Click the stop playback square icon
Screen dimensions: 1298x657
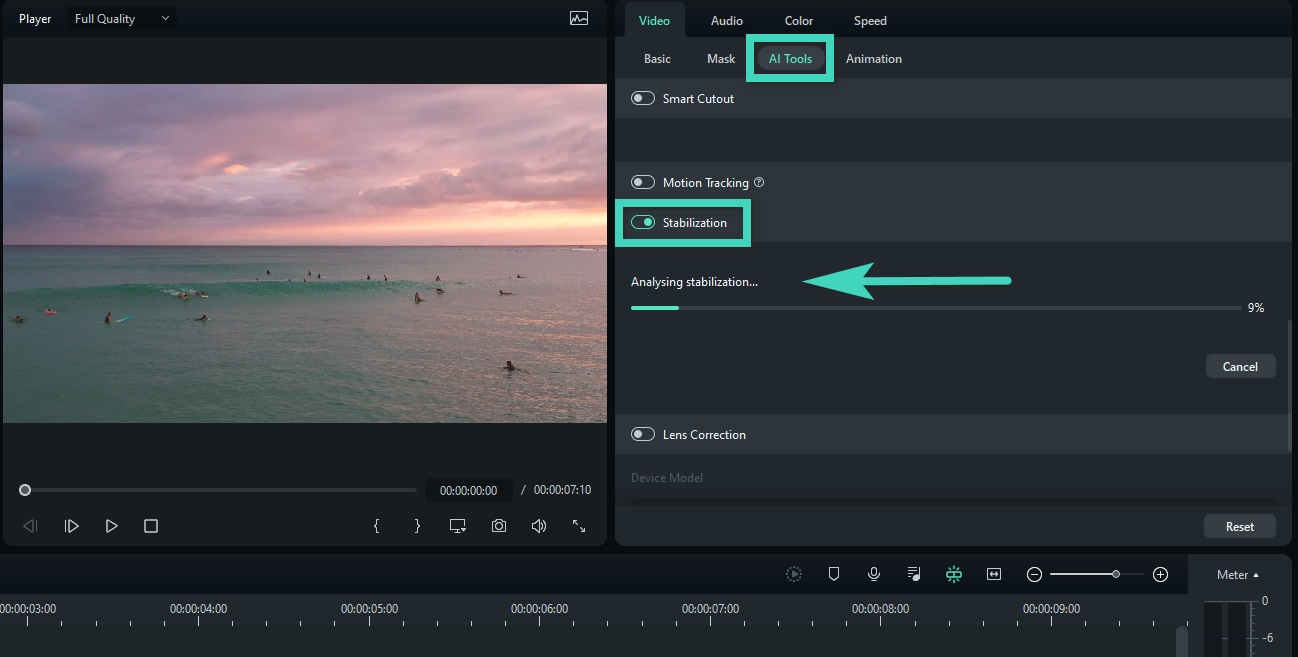click(x=151, y=526)
